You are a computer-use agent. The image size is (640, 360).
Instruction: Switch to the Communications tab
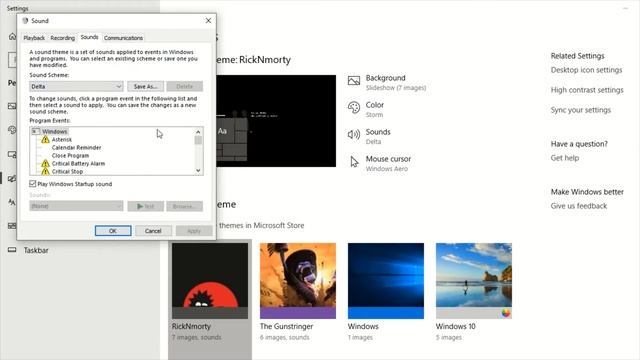(x=123, y=38)
